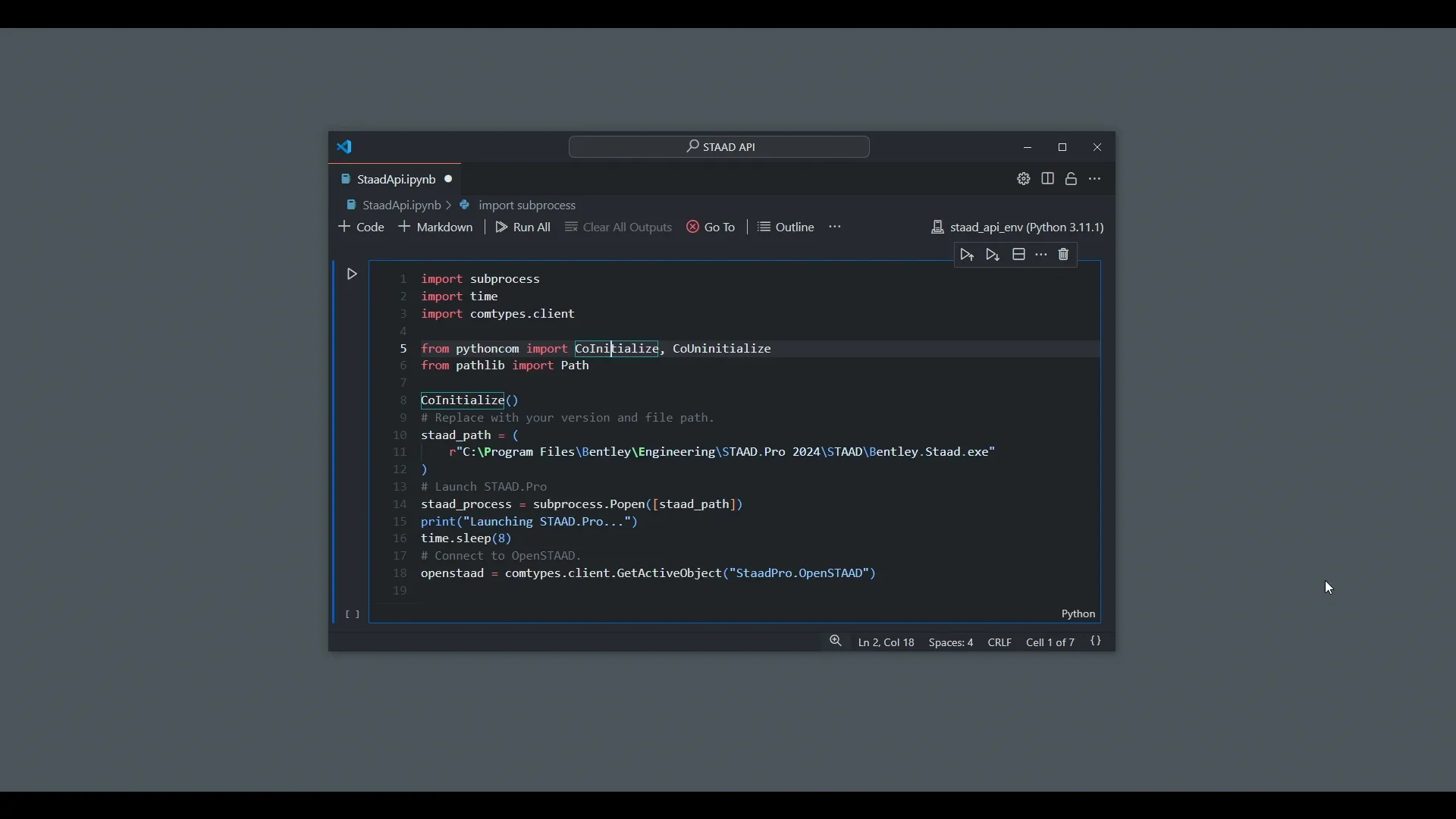
Task: Split the editor to the right
Action: tap(1048, 180)
